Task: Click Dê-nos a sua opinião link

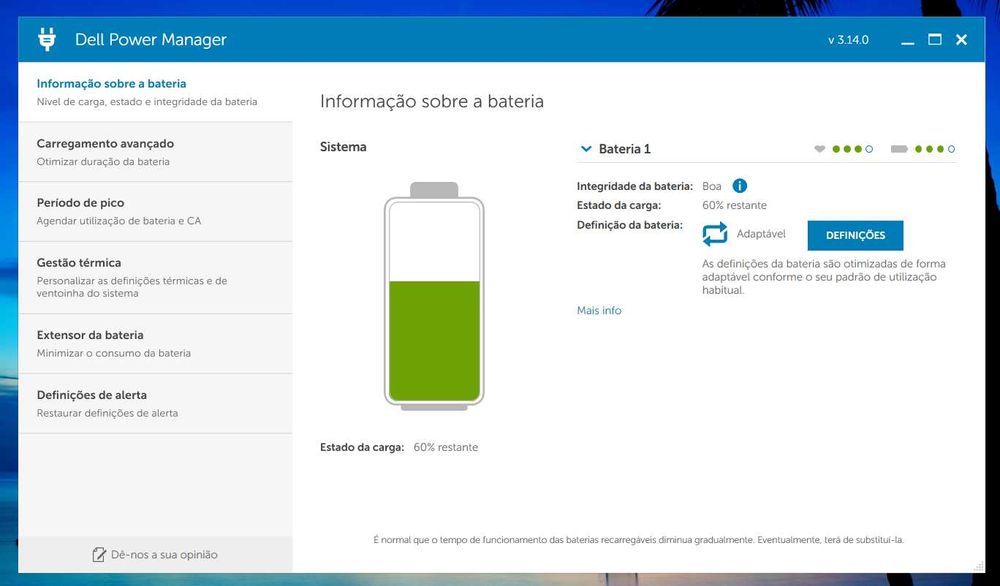Action: [164, 555]
